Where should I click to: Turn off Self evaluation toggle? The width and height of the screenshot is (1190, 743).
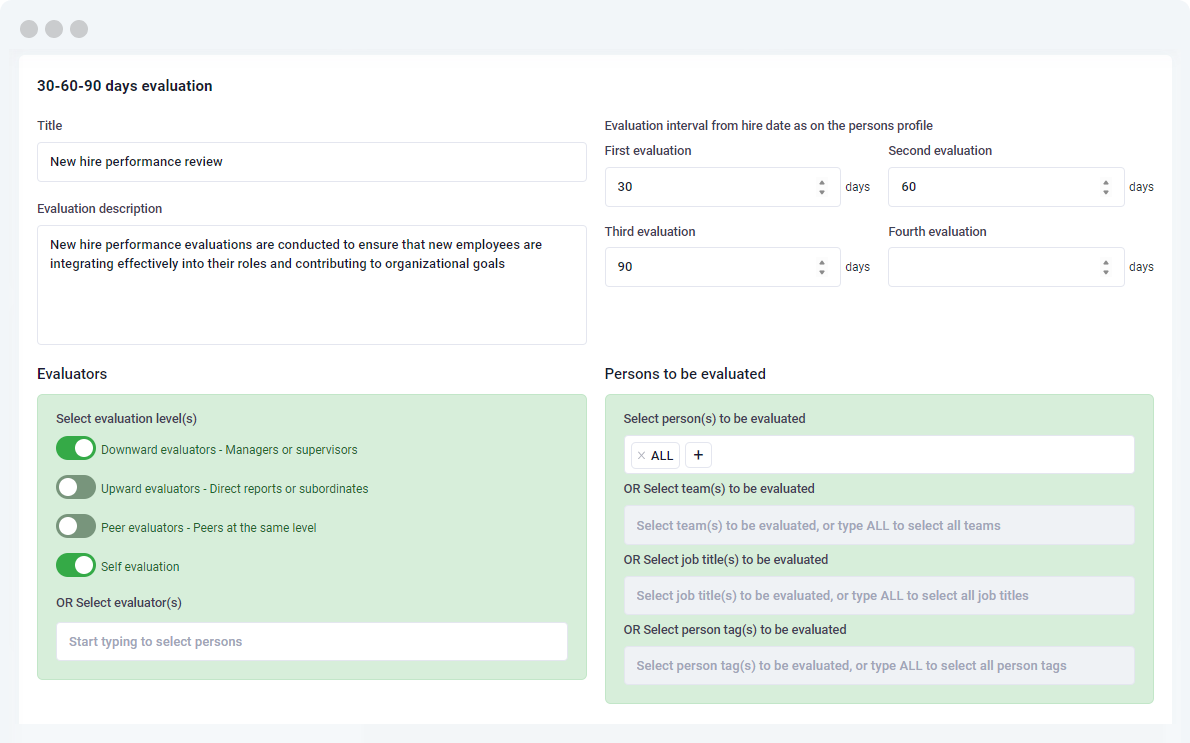75,565
